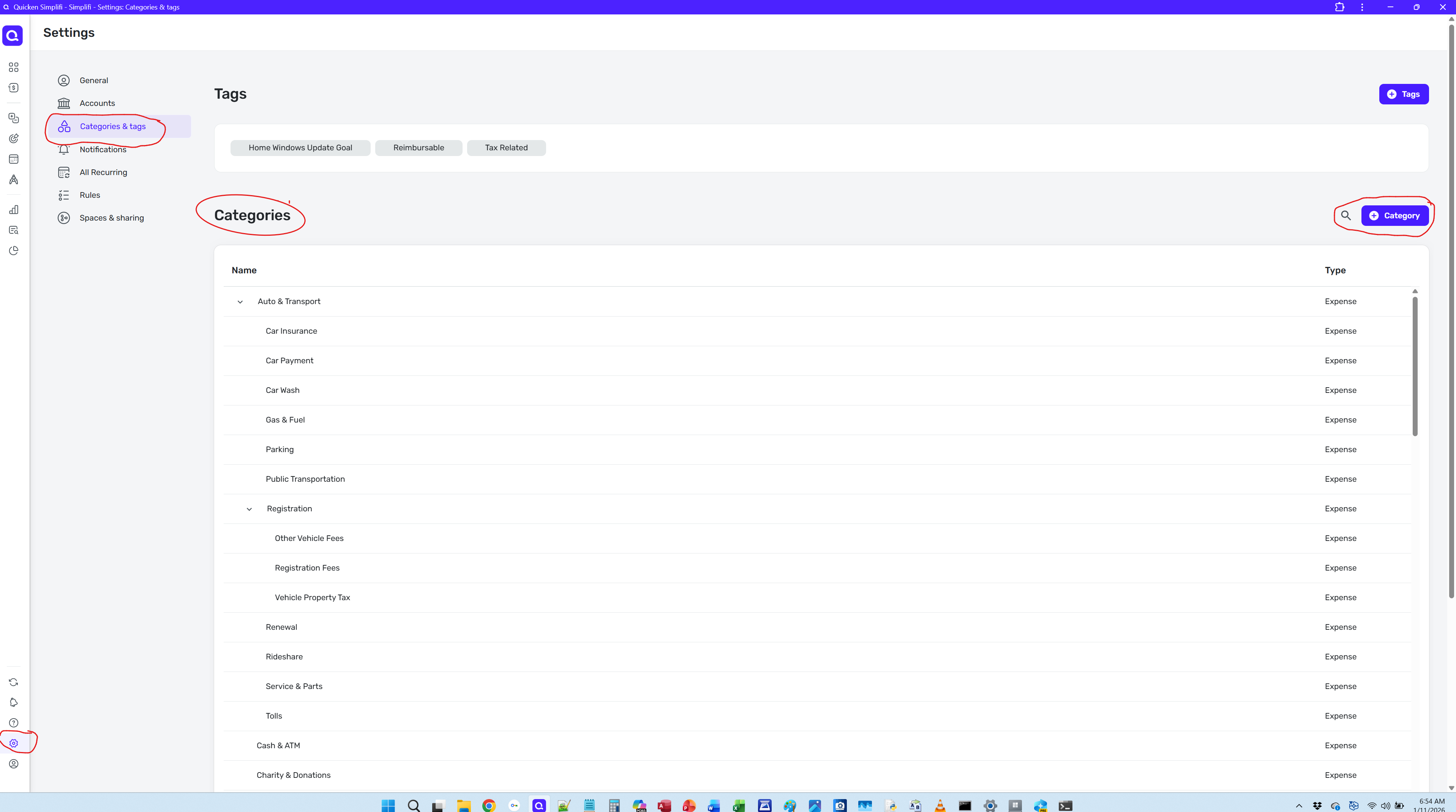1456x812 pixels.
Task: Open the profile icon at sidebar bottom
Action: [14, 764]
